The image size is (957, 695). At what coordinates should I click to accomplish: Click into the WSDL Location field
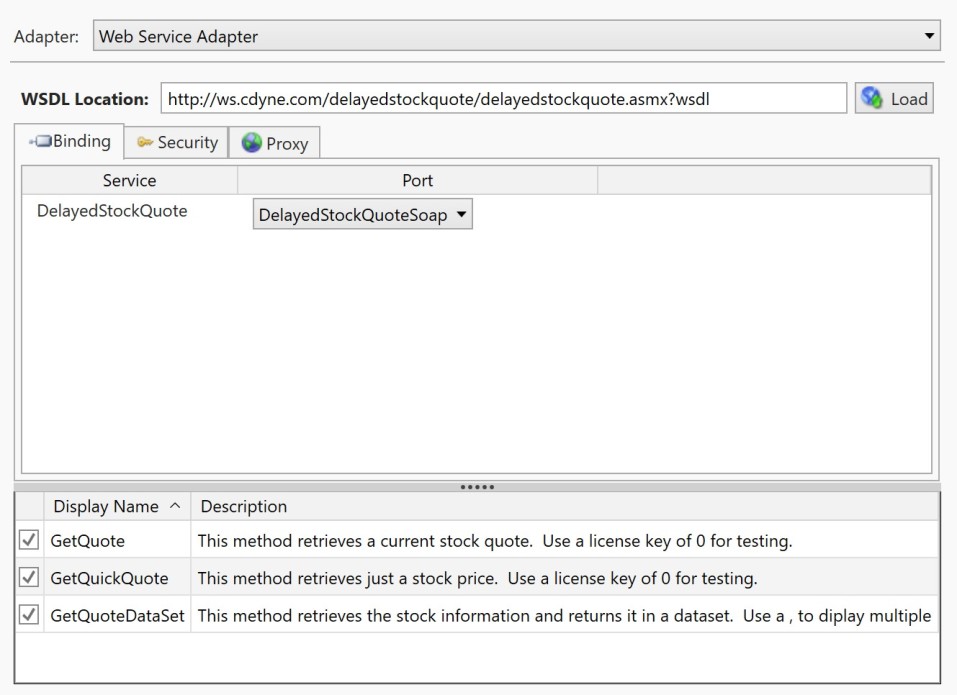click(503, 99)
